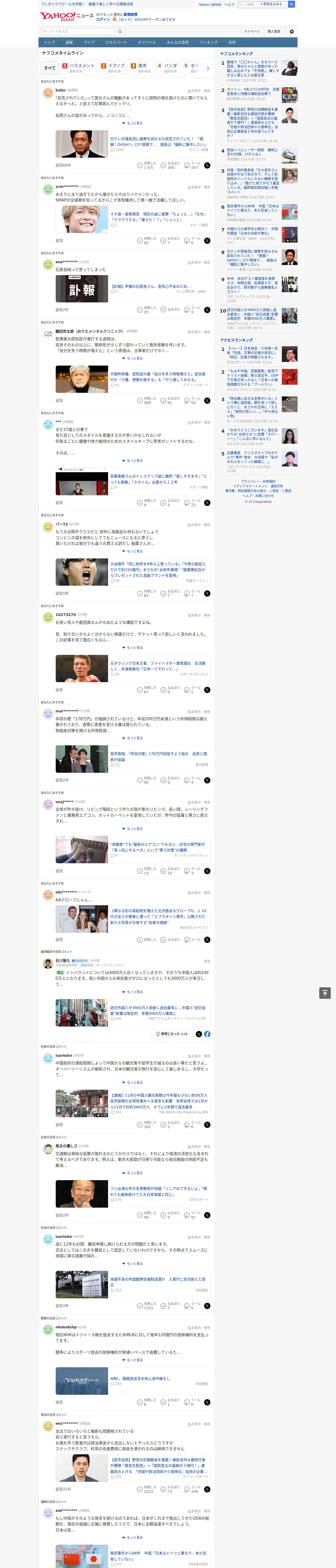Click the keyword search magnifier icon
This screenshot has height=1568, width=336.
click(120, 32)
